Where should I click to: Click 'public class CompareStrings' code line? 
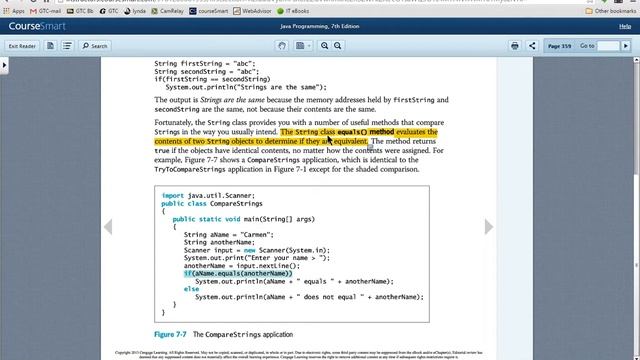click(212, 203)
